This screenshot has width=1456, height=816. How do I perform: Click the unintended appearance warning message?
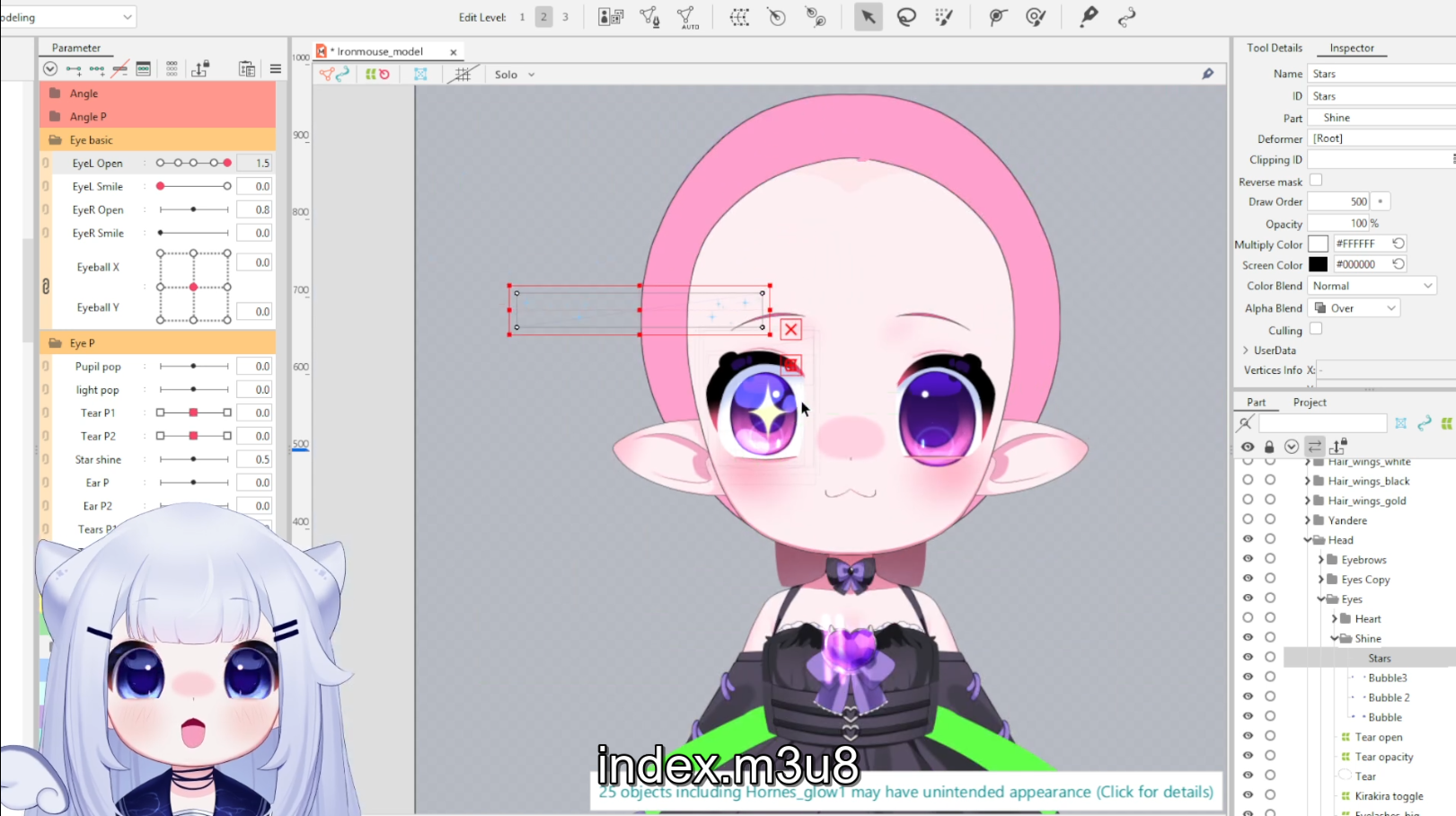[x=905, y=792]
